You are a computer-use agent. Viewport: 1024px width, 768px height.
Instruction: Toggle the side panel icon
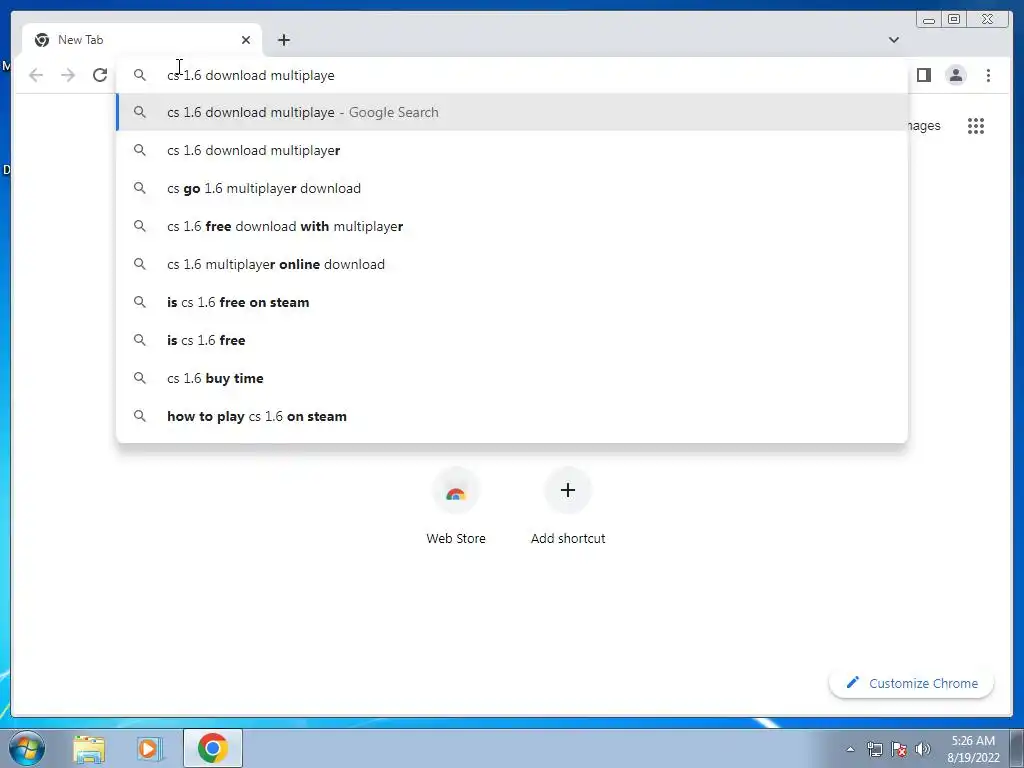click(923, 75)
